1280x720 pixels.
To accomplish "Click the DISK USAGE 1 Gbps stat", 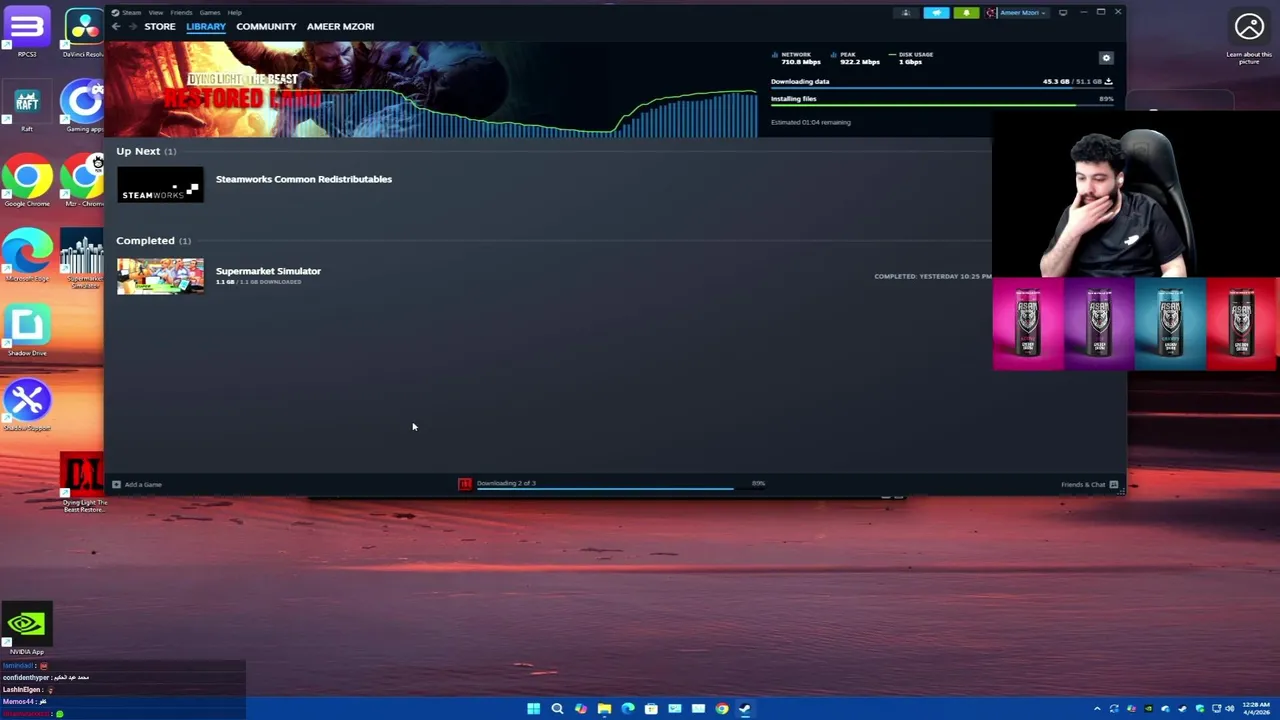I will 912,58.
